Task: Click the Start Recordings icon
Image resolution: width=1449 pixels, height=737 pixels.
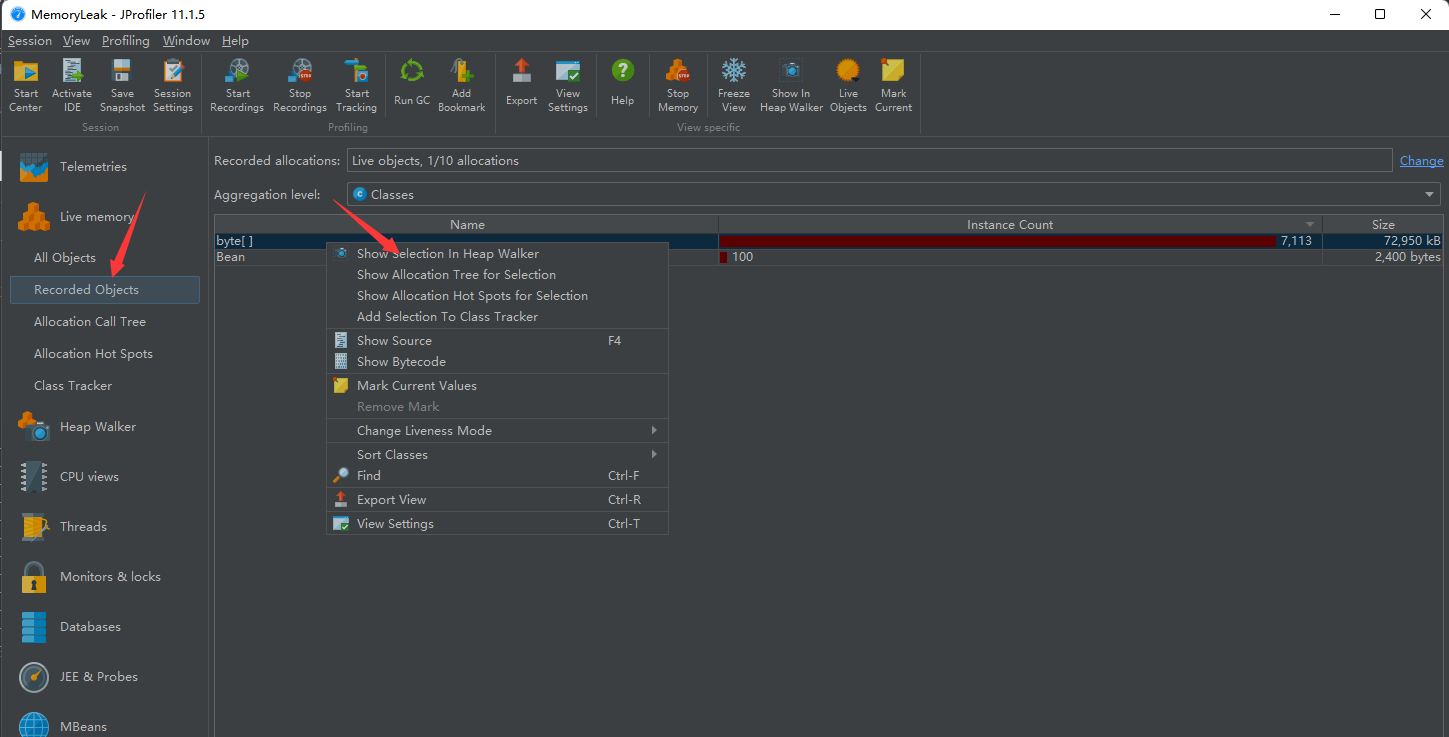Action: tap(237, 72)
